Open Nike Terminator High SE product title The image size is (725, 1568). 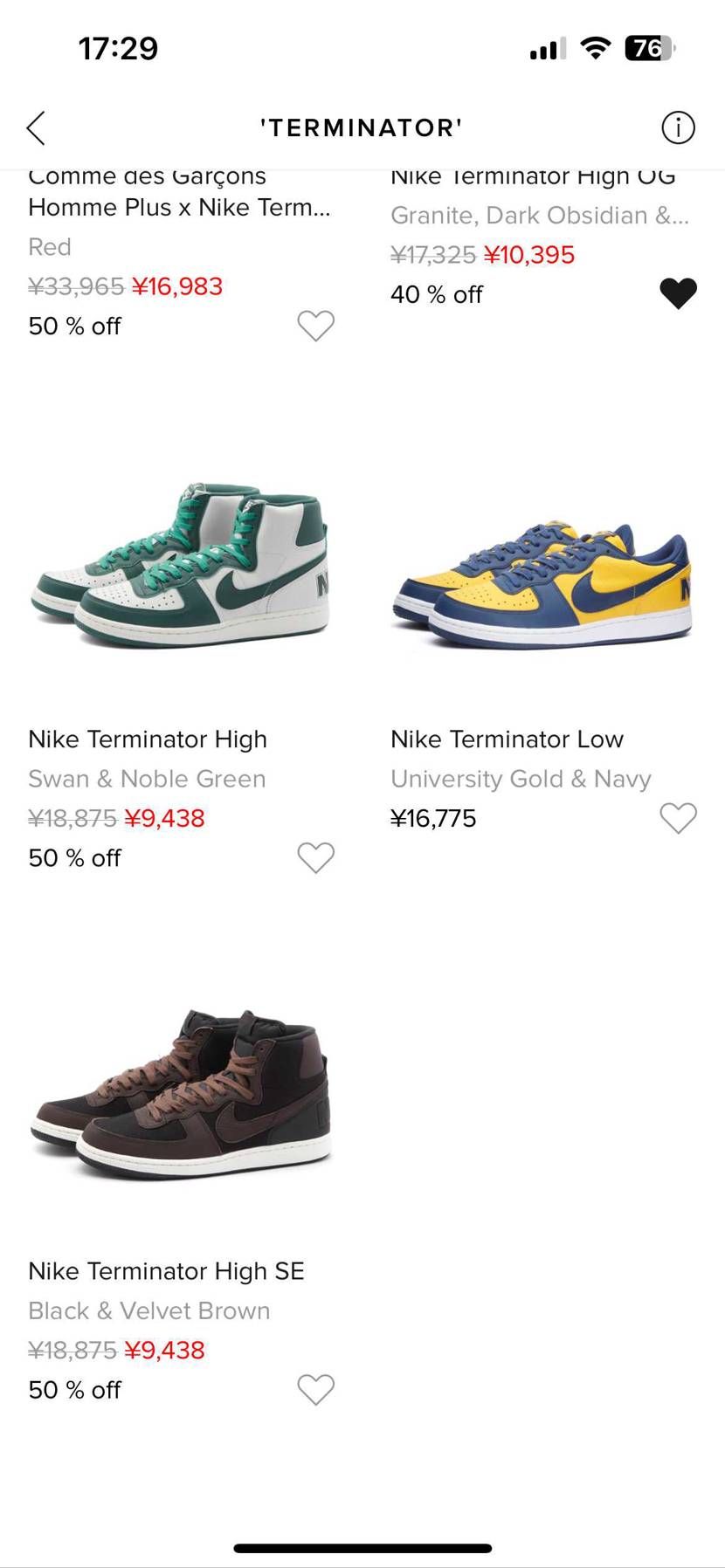click(166, 1271)
